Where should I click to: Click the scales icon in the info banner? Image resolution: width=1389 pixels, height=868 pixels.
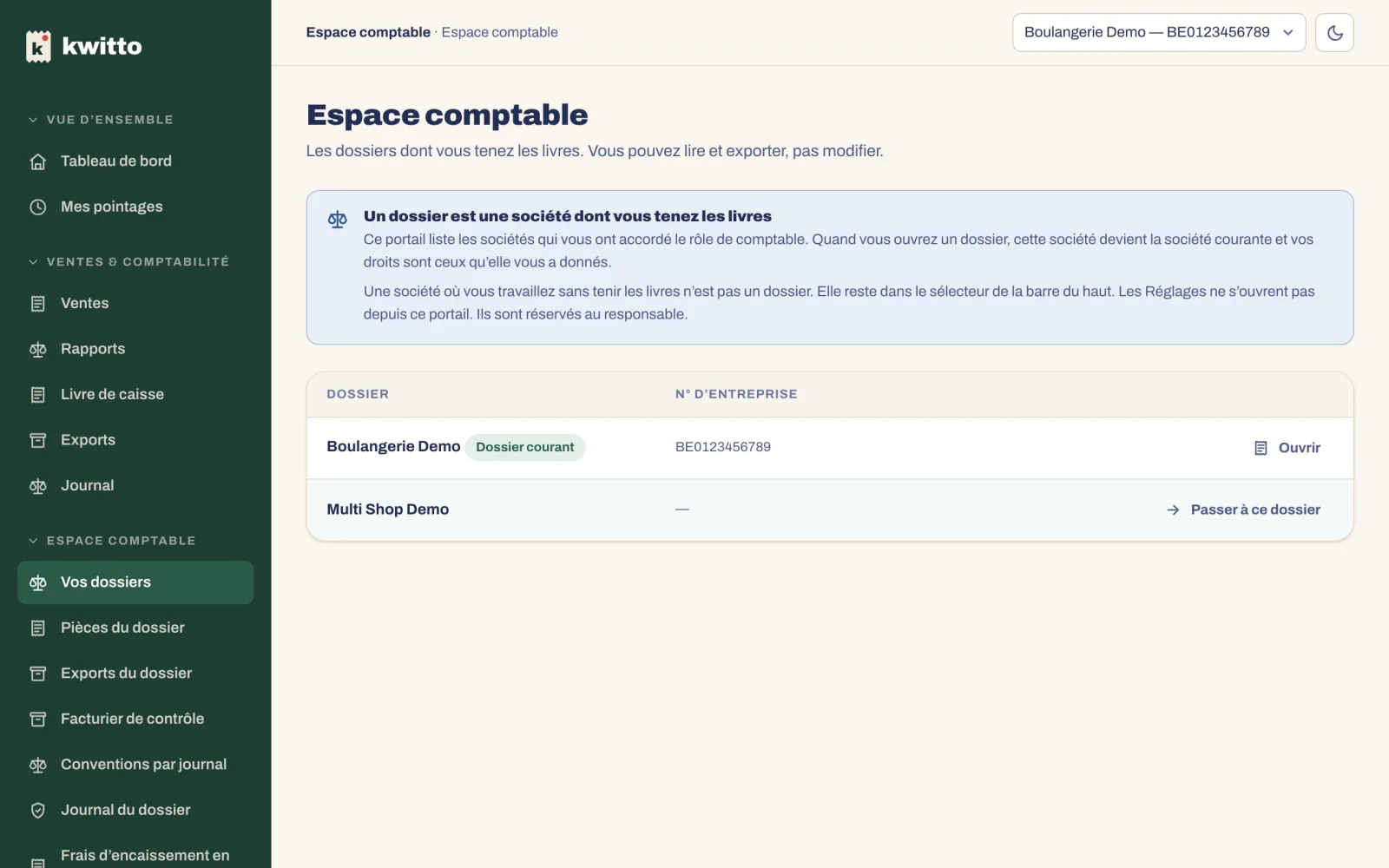pyautogui.click(x=338, y=220)
